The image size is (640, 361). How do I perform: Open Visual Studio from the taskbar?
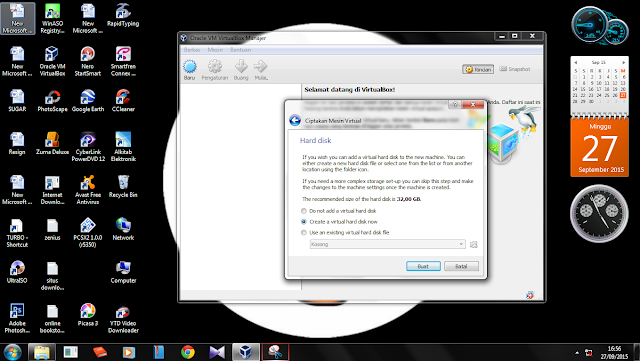tap(217, 352)
